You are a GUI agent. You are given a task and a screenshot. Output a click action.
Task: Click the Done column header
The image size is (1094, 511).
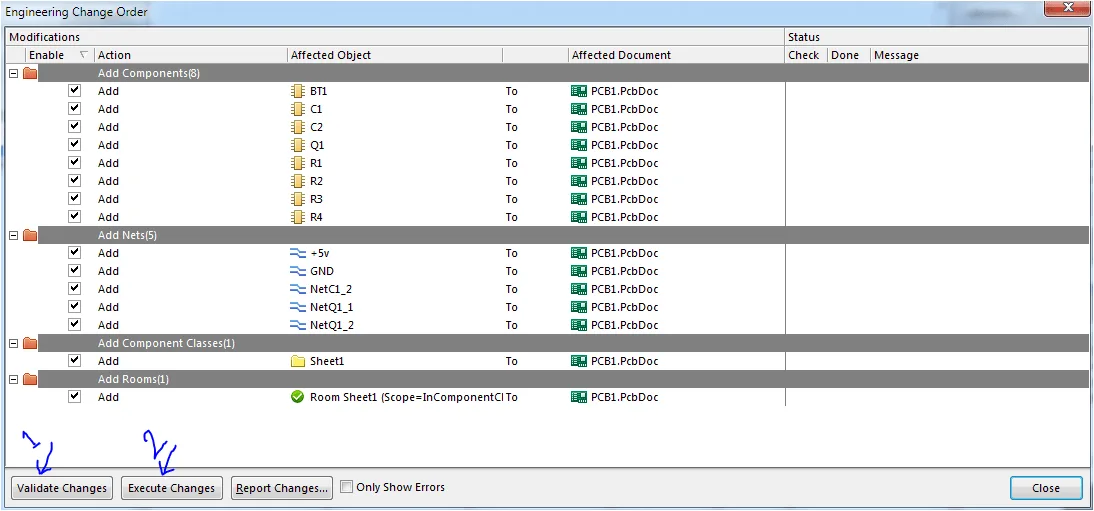pyautogui.click(x=849, y=55)
